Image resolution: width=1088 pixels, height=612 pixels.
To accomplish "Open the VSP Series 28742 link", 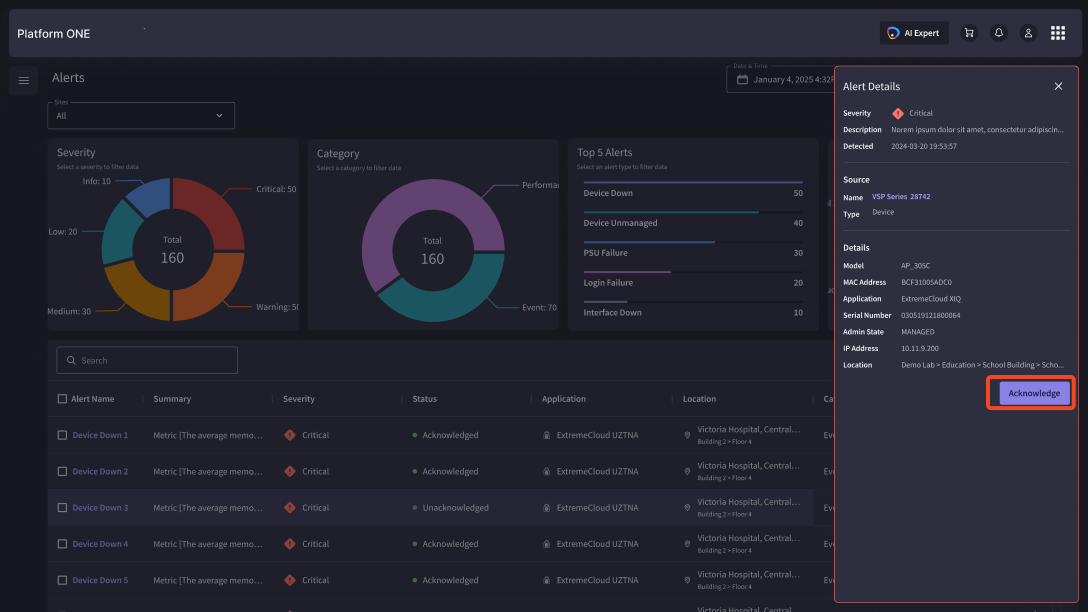I will (901, 196).
